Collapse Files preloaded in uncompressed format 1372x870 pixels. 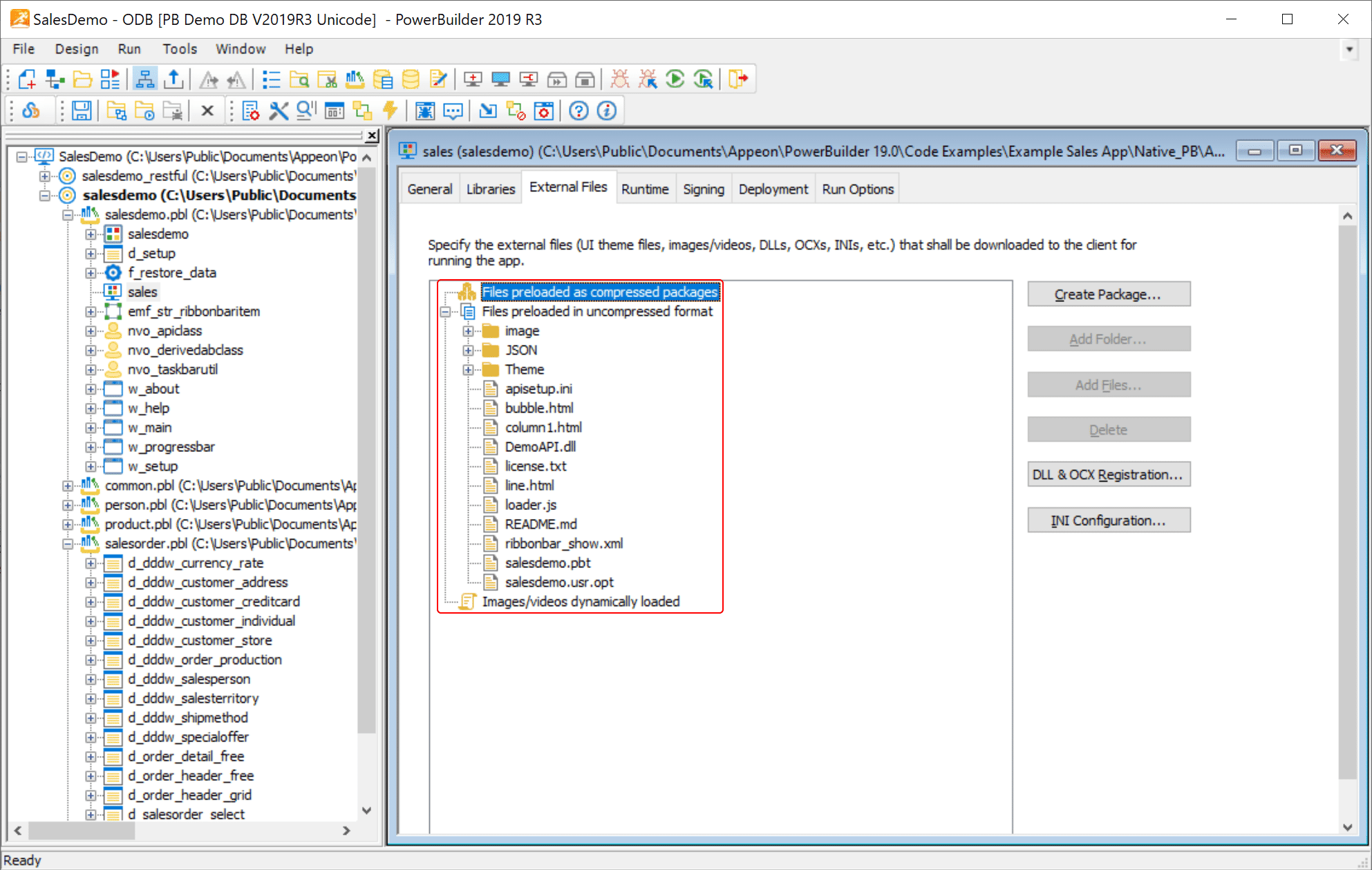pyautogui.click(x=445, y=312)
